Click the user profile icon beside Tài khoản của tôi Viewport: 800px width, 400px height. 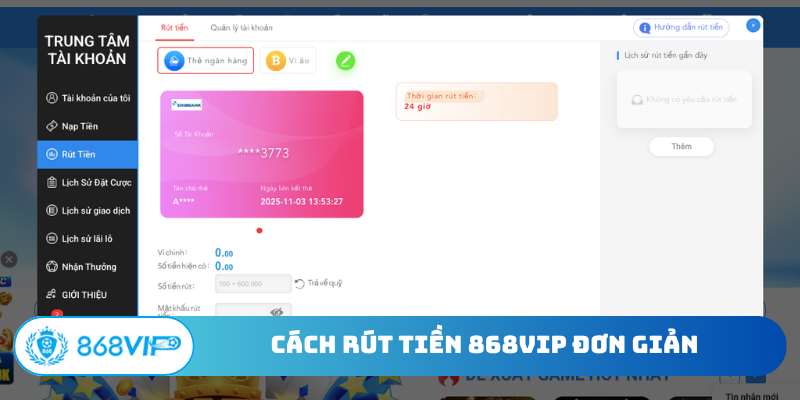click(x=52, y=98)
